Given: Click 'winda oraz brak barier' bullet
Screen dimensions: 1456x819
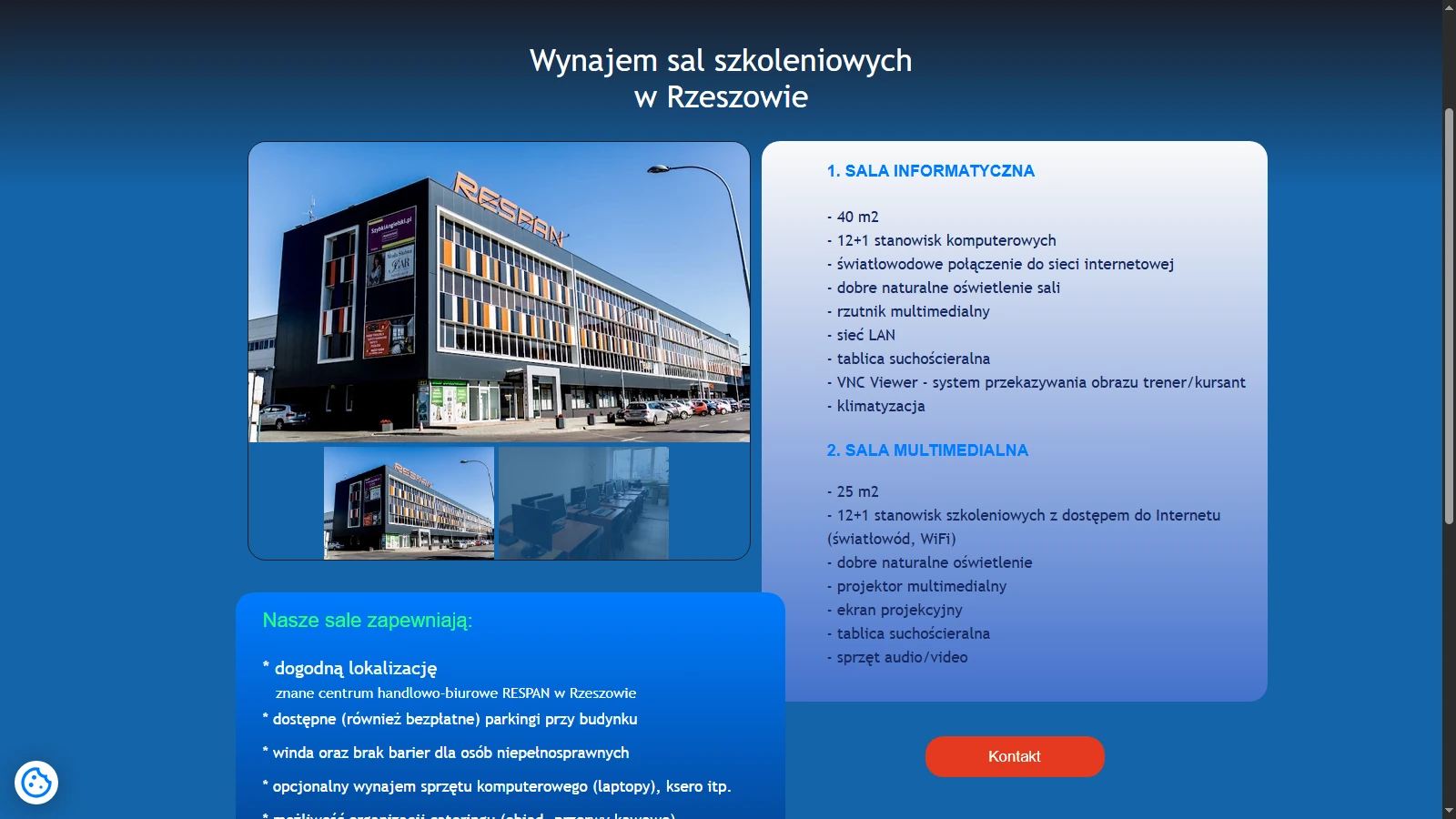Looking at the screenshot, I should point(446,753).
